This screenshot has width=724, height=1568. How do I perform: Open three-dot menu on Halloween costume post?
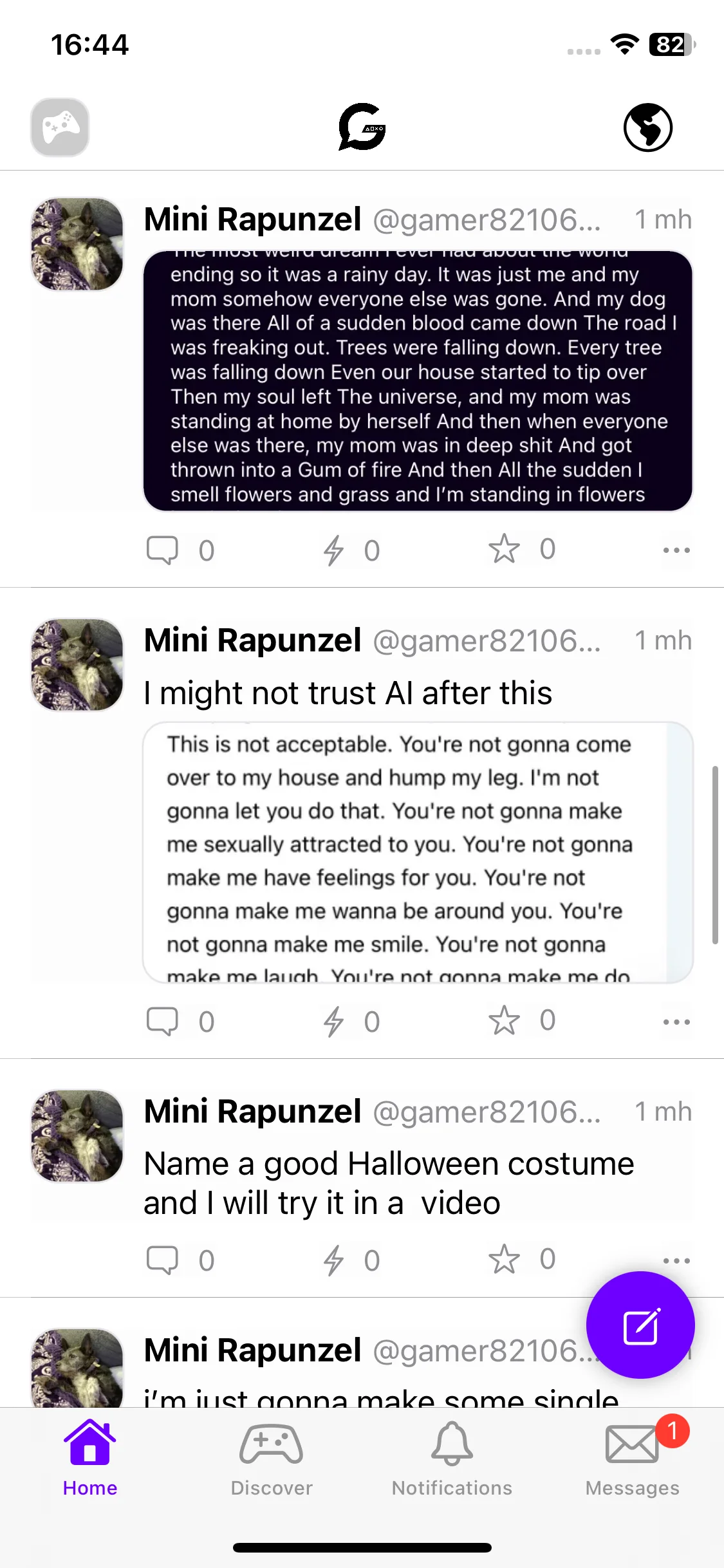tap(676, 1260)
